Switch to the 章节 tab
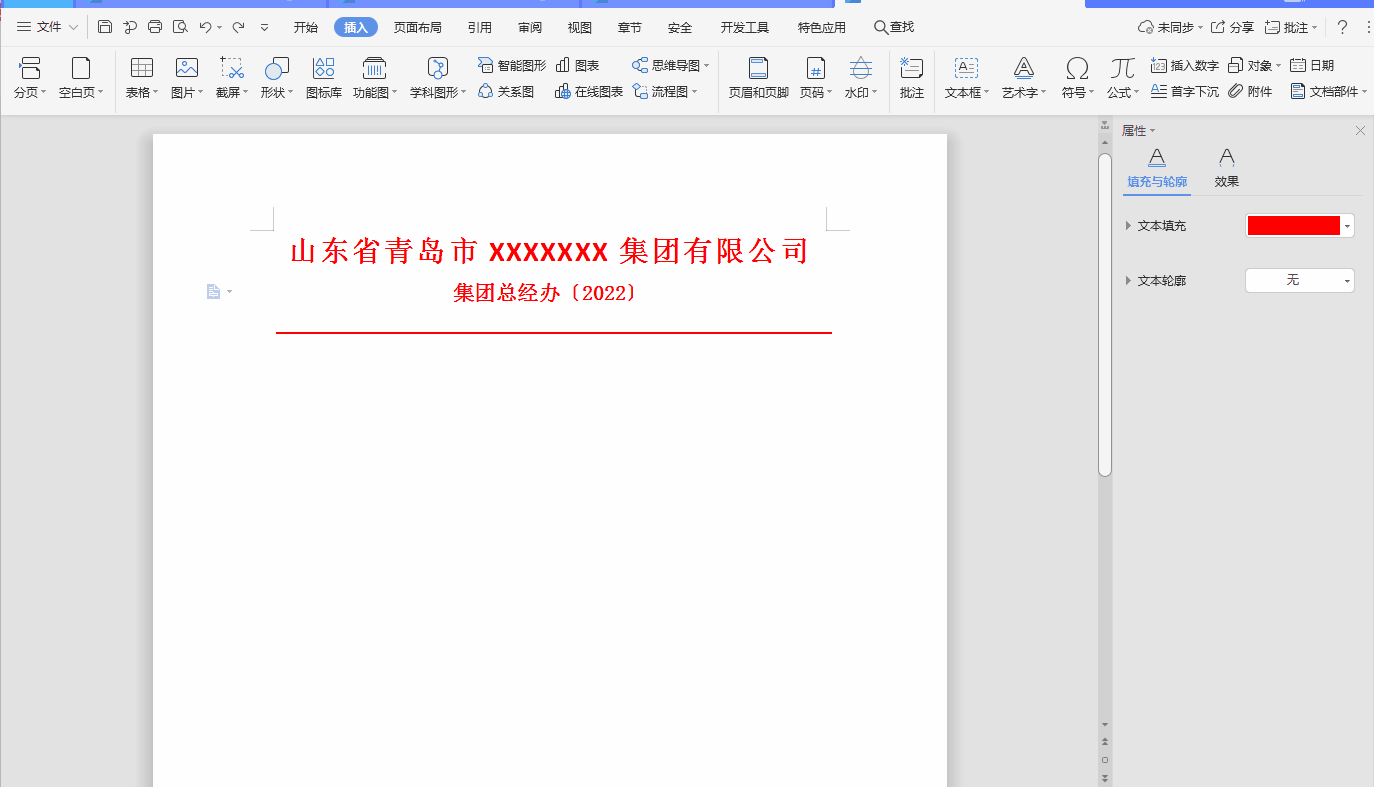The height and width of the screenshot is (787, 1374). (x=630, y=27)
